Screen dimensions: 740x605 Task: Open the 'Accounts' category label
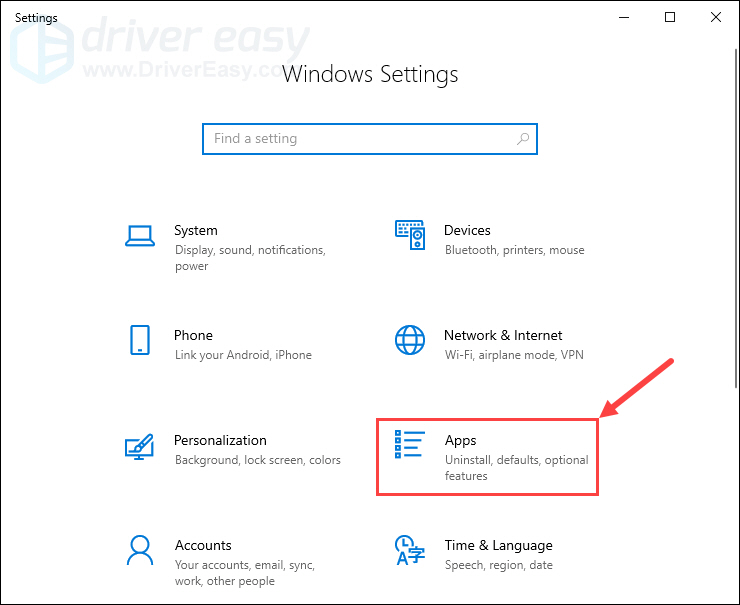[x=203, y=545]
